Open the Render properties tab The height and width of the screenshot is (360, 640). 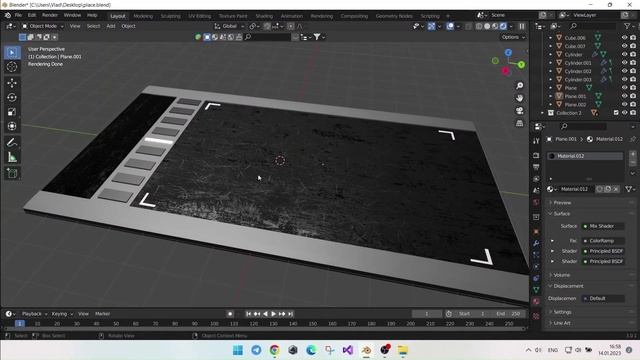pyautogui.click(x=536, y=156)
